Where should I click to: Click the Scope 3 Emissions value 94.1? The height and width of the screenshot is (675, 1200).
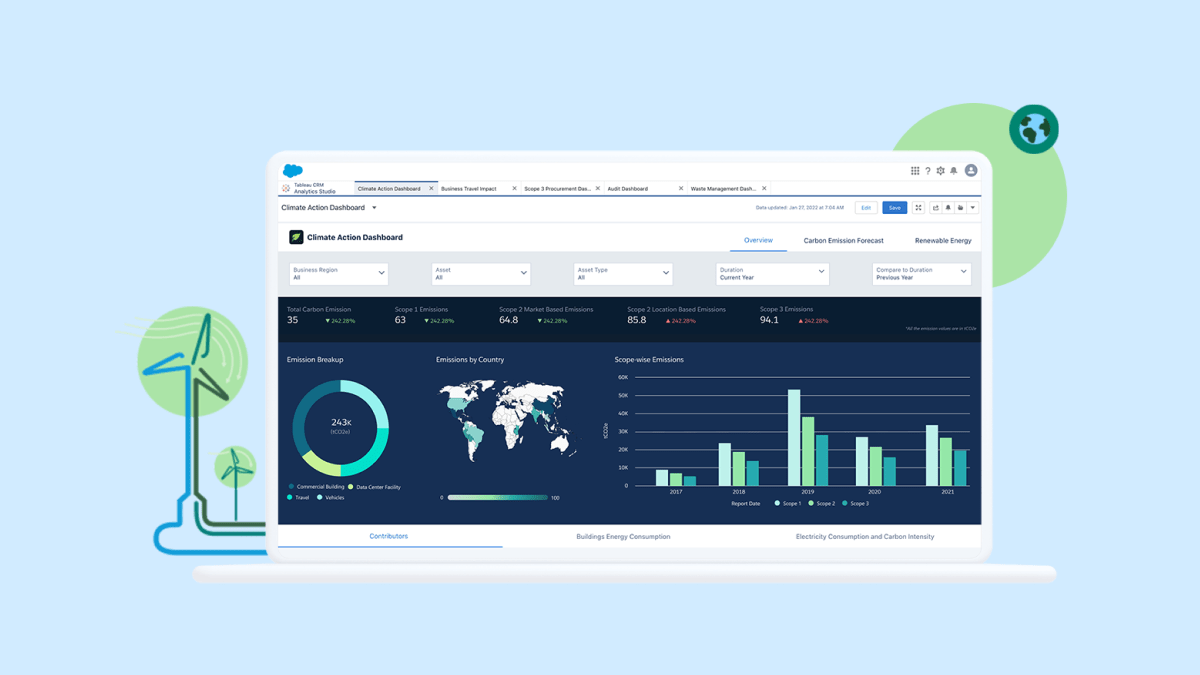coord(769,320)
